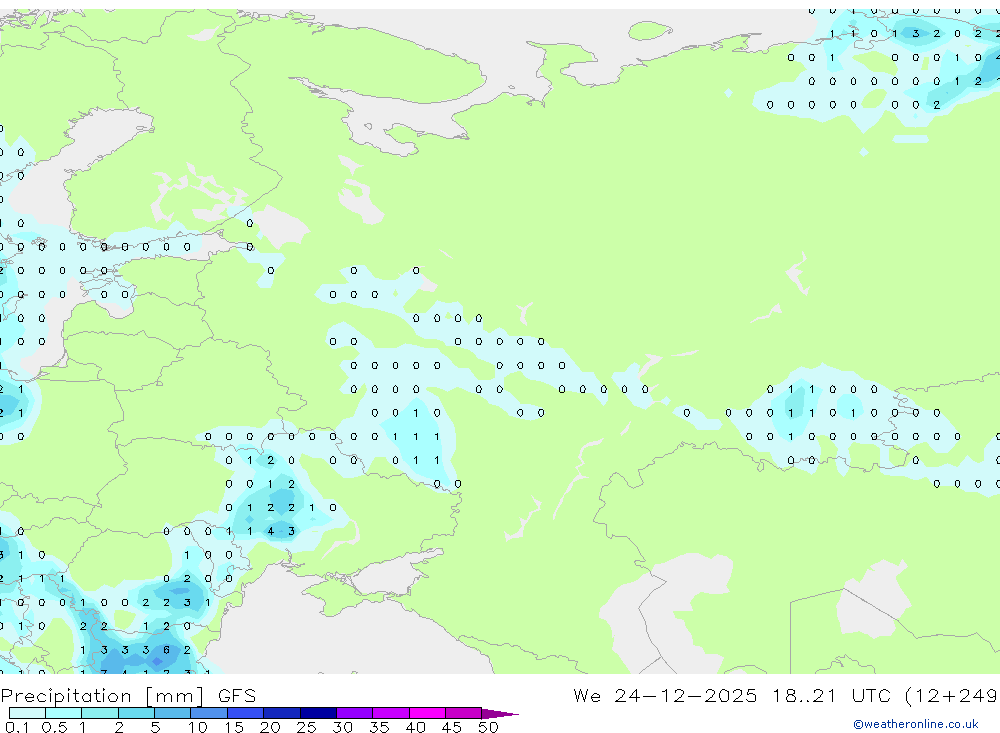This screenshot has height=733, width=1000.
Task: Select the 1–2 mm legend color swatch
Action: tap(99, 713)
